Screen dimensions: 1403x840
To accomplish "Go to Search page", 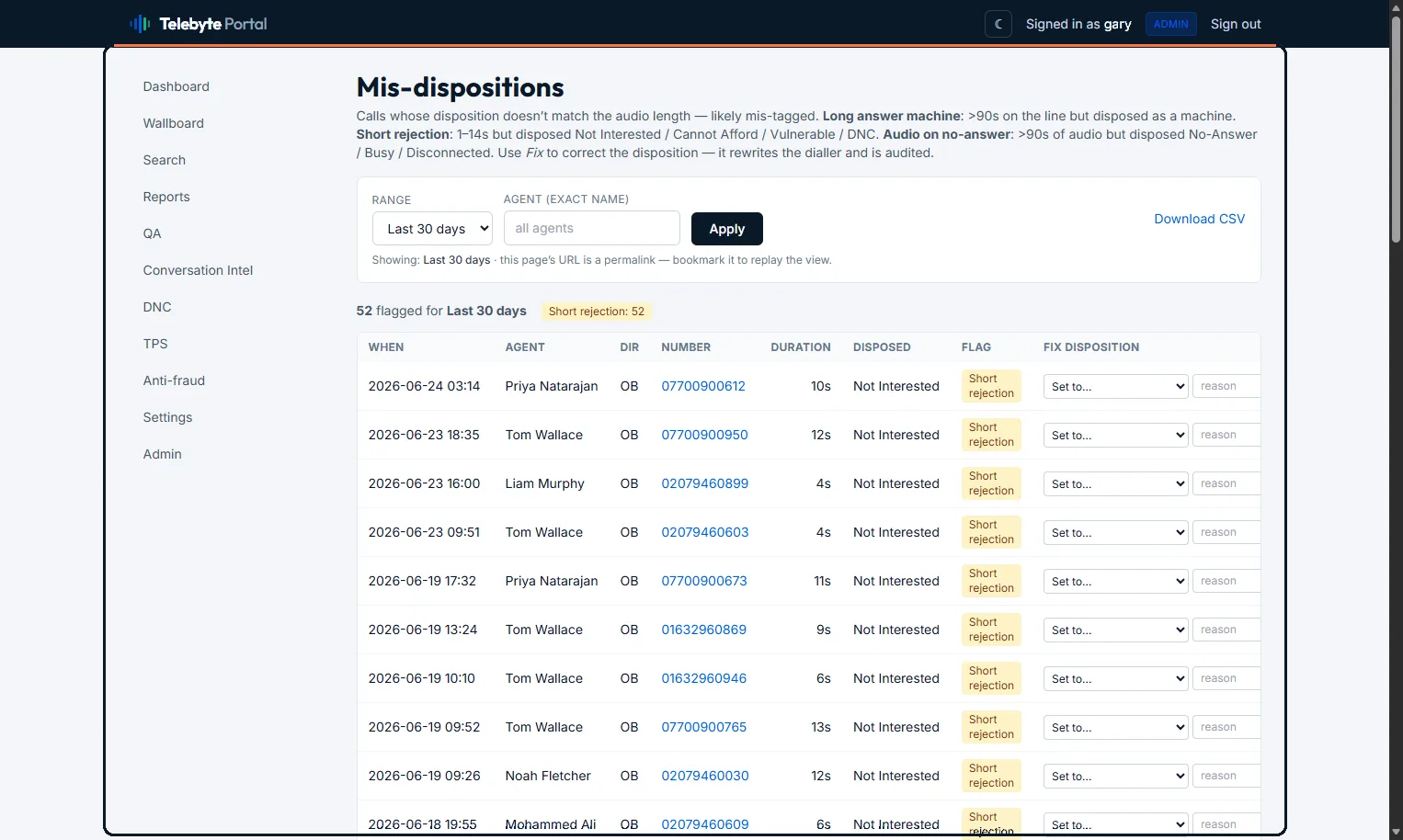I will pyautogui.click(x=165, y=160).
